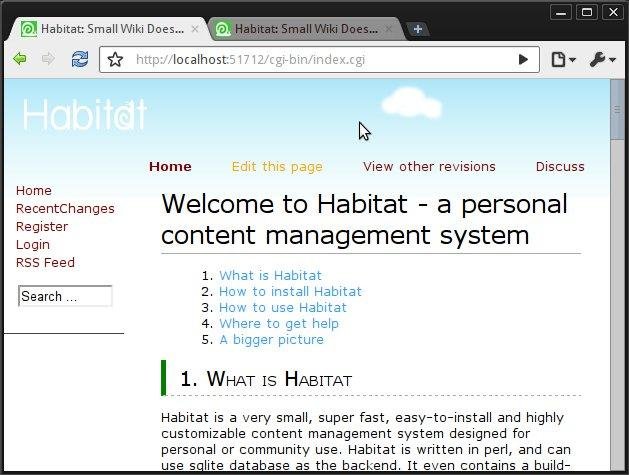Open the Login link
The height and width of the screenshot is (475, 629).
(x=33, y=245)
